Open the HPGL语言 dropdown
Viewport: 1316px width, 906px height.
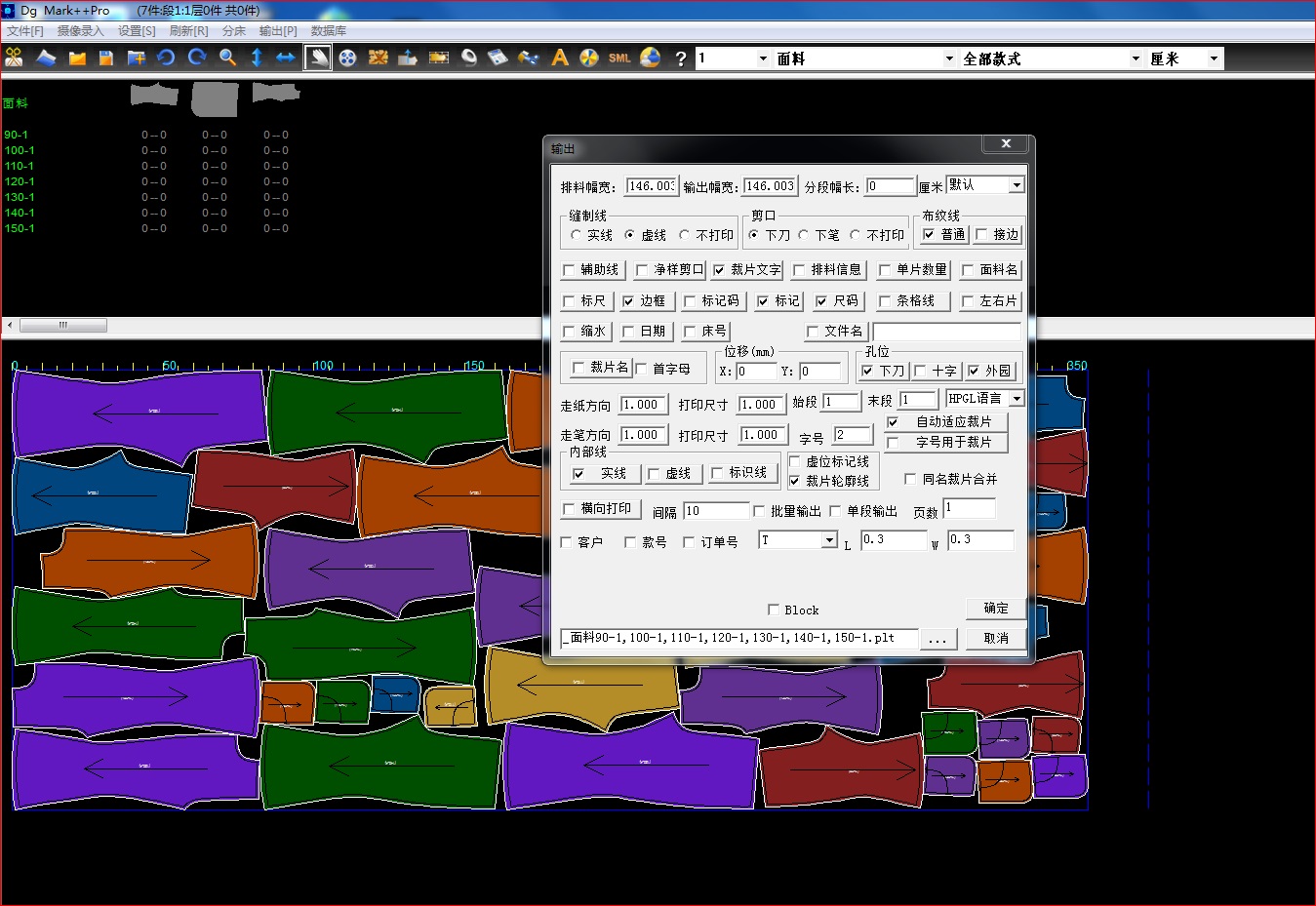pyautogui.click(x=1017, y=399)
